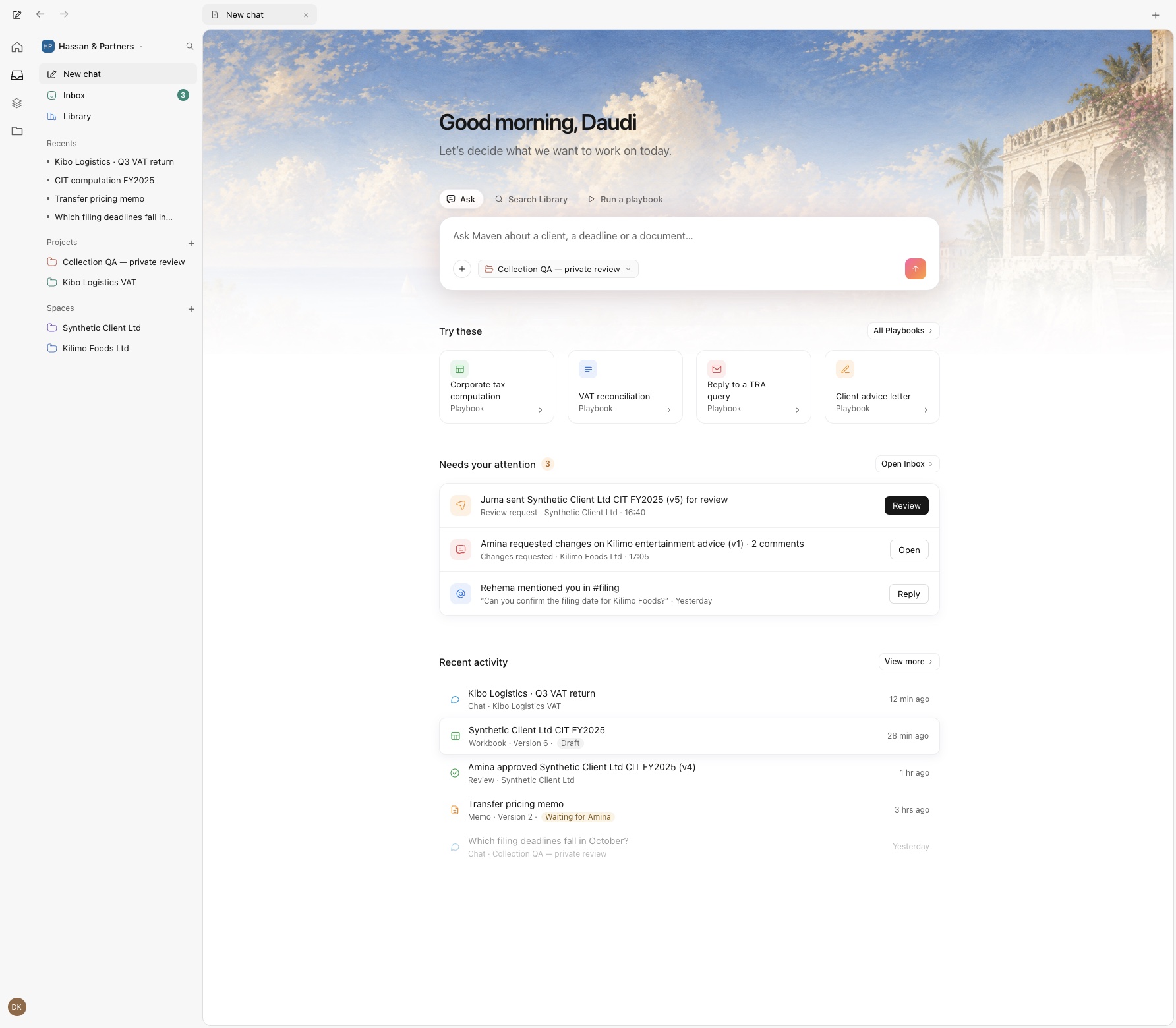The height and width of the screenshot is (1028, 1176).
Task: Open the folder icon in the rail
Action: (x=17, y=131)
